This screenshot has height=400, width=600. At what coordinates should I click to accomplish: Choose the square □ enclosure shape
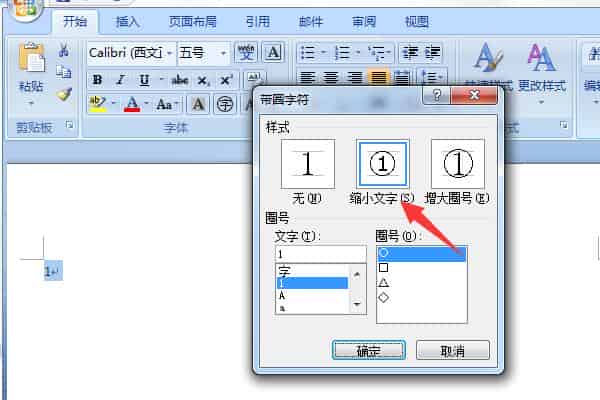383,268
